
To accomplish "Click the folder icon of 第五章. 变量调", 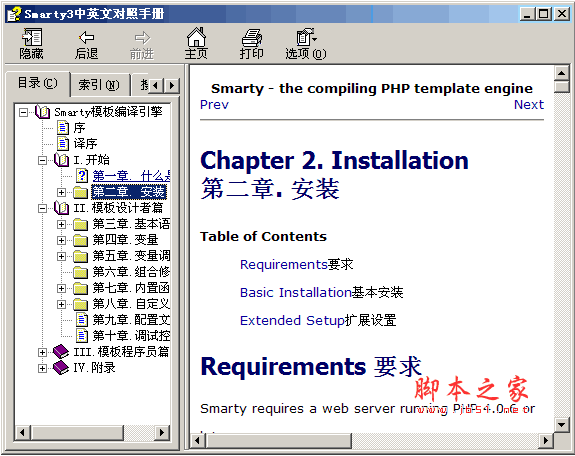I will click(x=80, y=256).
